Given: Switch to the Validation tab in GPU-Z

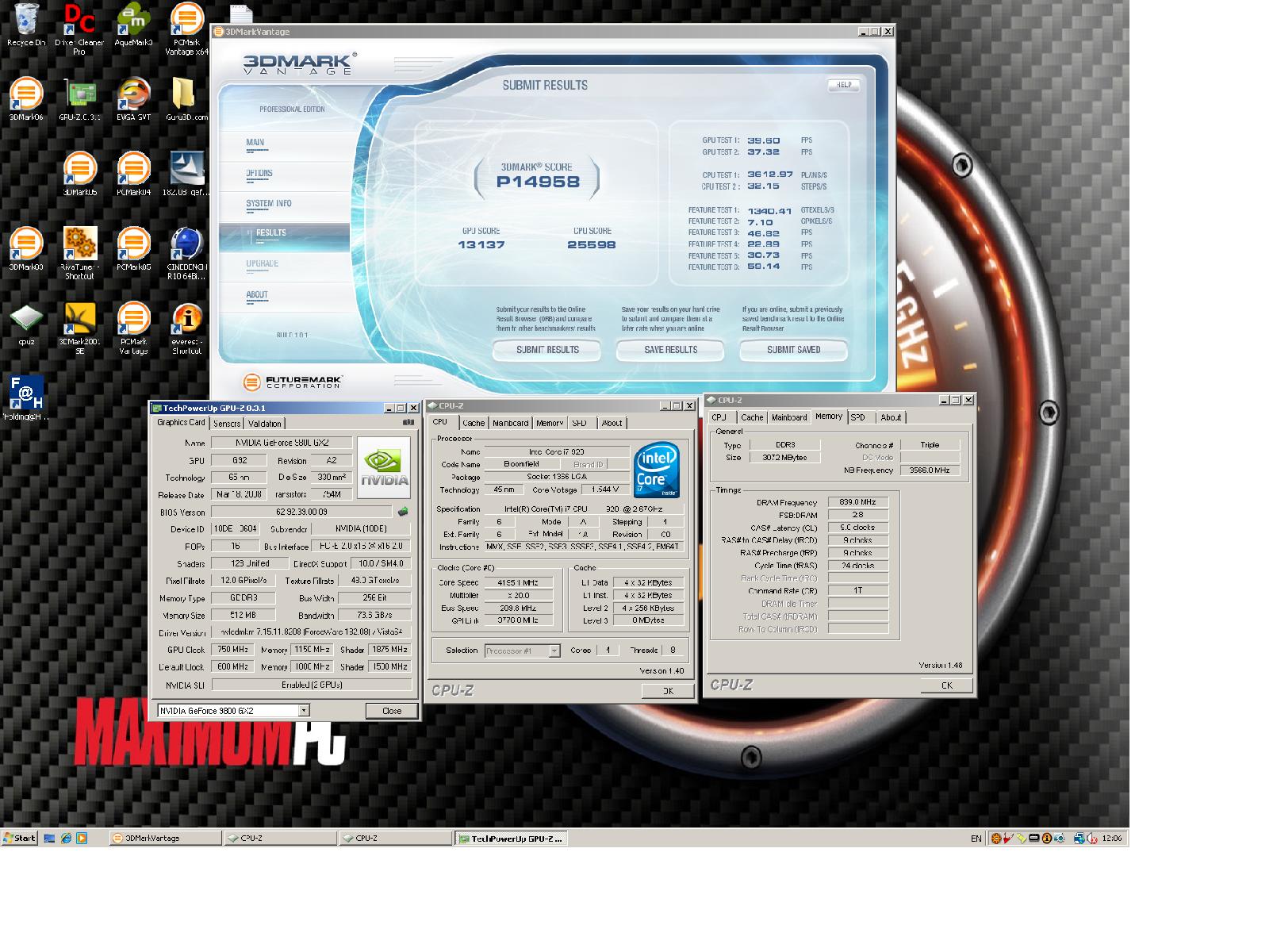Looking at the screenshot, I should tap(264, 424).
